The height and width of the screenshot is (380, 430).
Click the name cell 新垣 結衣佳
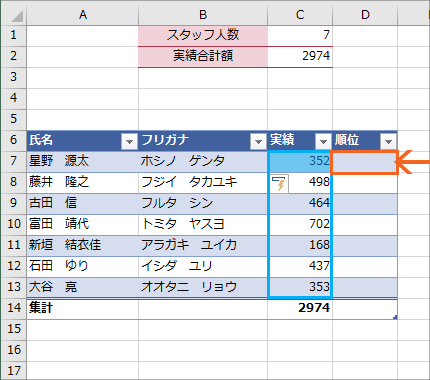[83, 245]
